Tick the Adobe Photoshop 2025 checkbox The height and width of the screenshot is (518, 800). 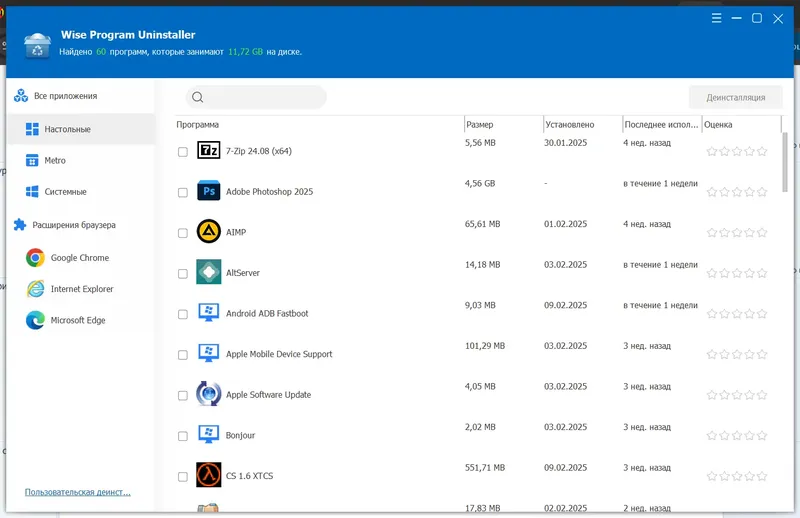pyautogui.click(x=183, y=192)
